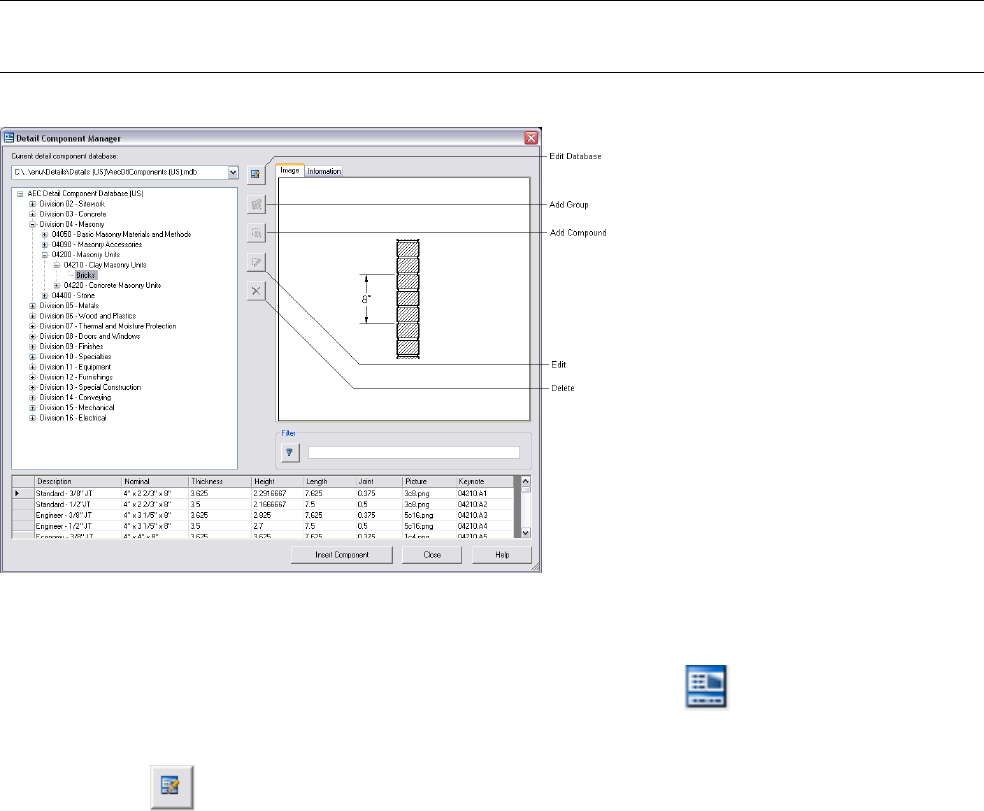Image resolution: width=984 pixels, height=811 pixels.
Task: Click the Help button
Action: tap(502, 555)
